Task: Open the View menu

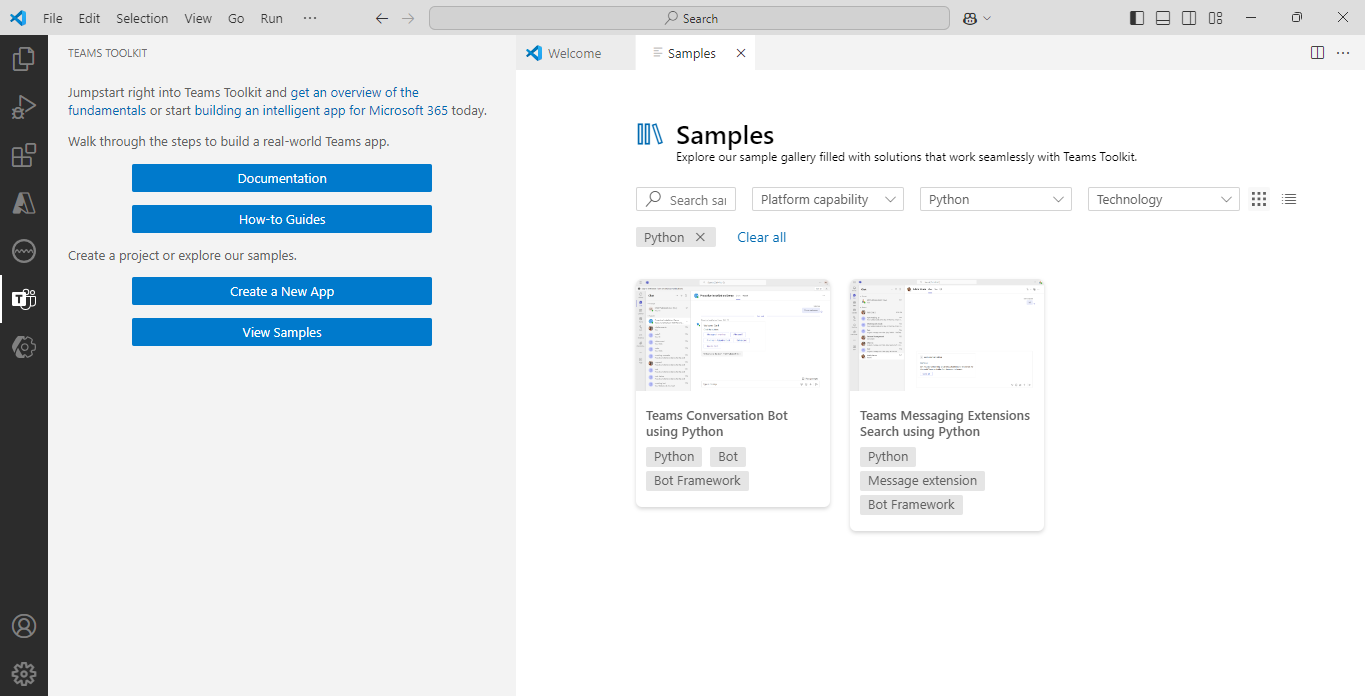Action: [x=198, y=18]
